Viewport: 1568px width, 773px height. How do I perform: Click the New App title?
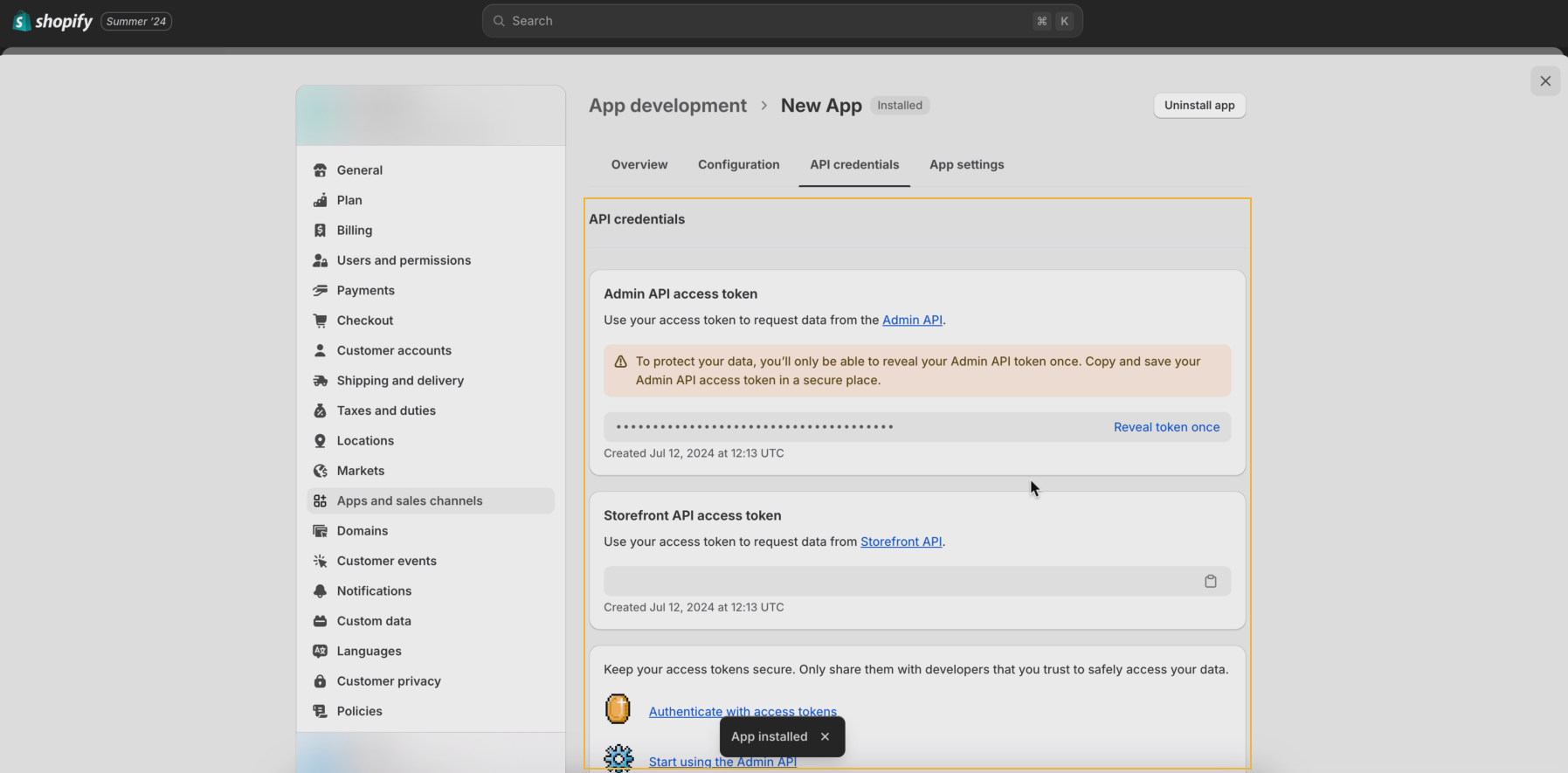click(821, 106)
